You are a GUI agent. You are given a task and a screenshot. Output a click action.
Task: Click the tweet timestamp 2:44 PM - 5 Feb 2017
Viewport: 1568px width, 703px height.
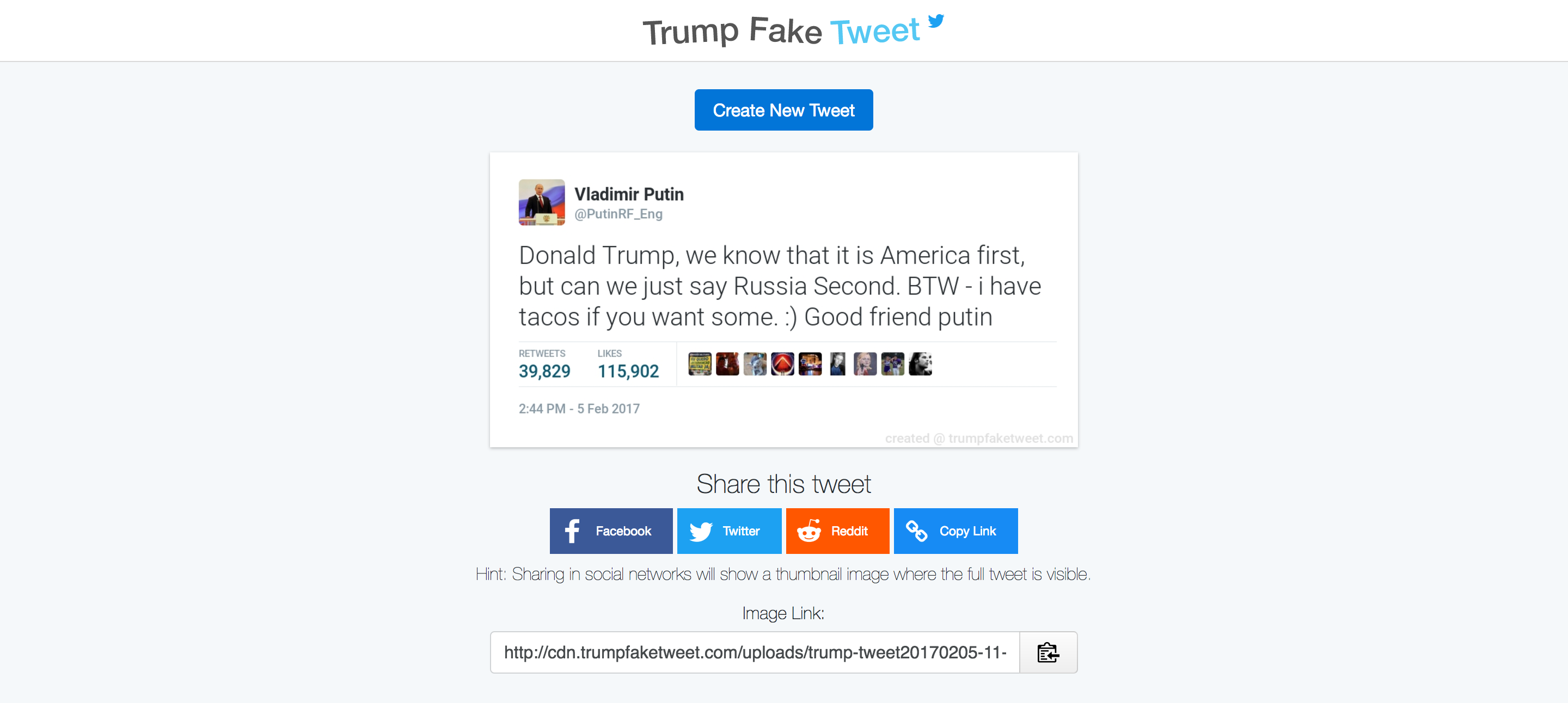pyautogui.click(x=579, y=408)
